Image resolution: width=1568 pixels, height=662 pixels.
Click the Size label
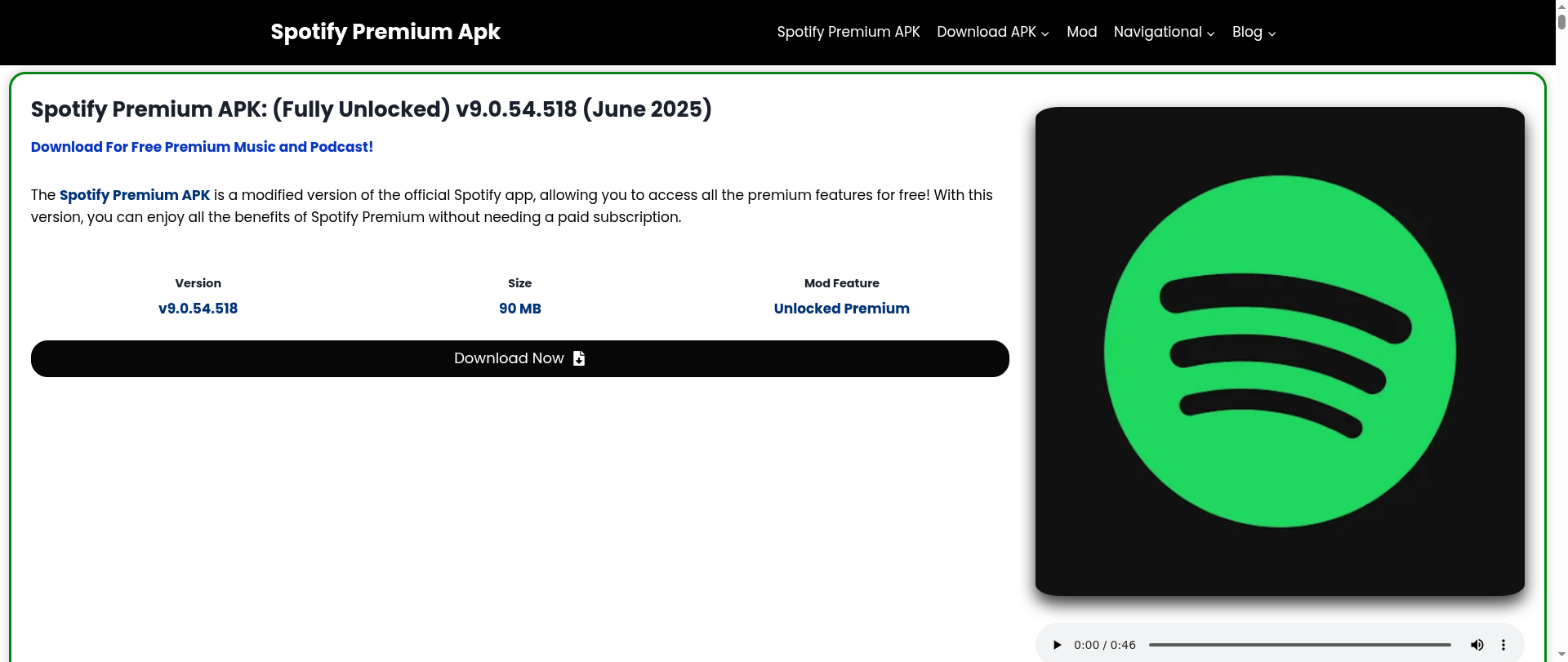coord(520,283)
